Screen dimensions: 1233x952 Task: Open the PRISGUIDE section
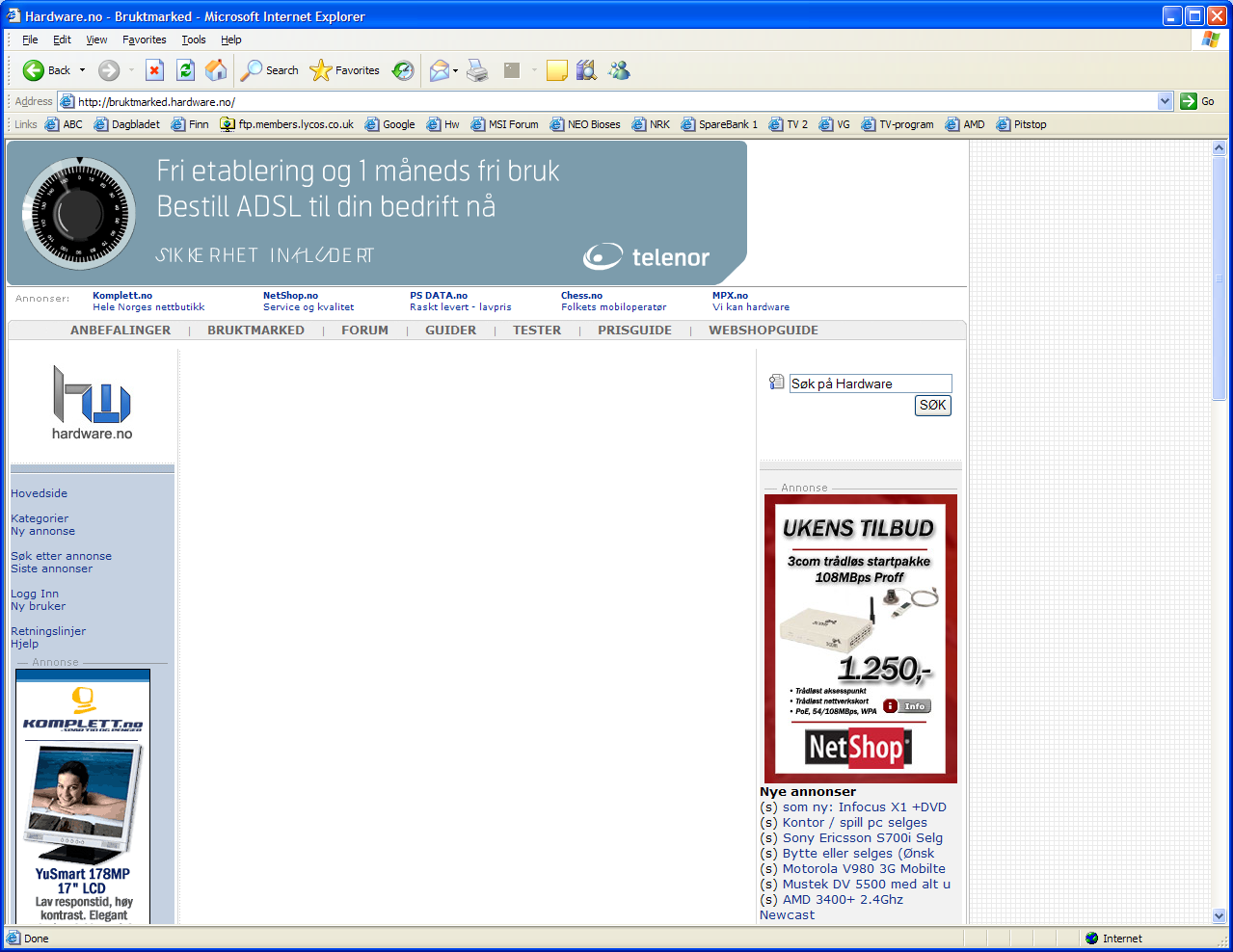click(x=634, y=330)
